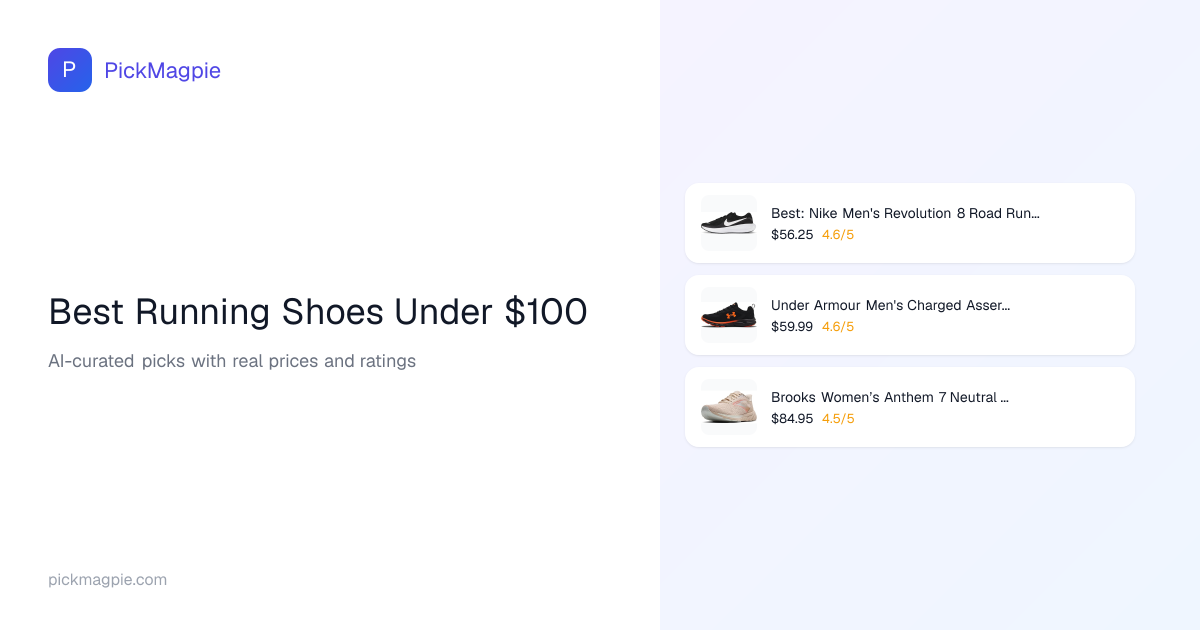The image size is (1200, 630).
Task: Click the Under Armour black-orange shoe thumbnail
Action: [729, 315]
